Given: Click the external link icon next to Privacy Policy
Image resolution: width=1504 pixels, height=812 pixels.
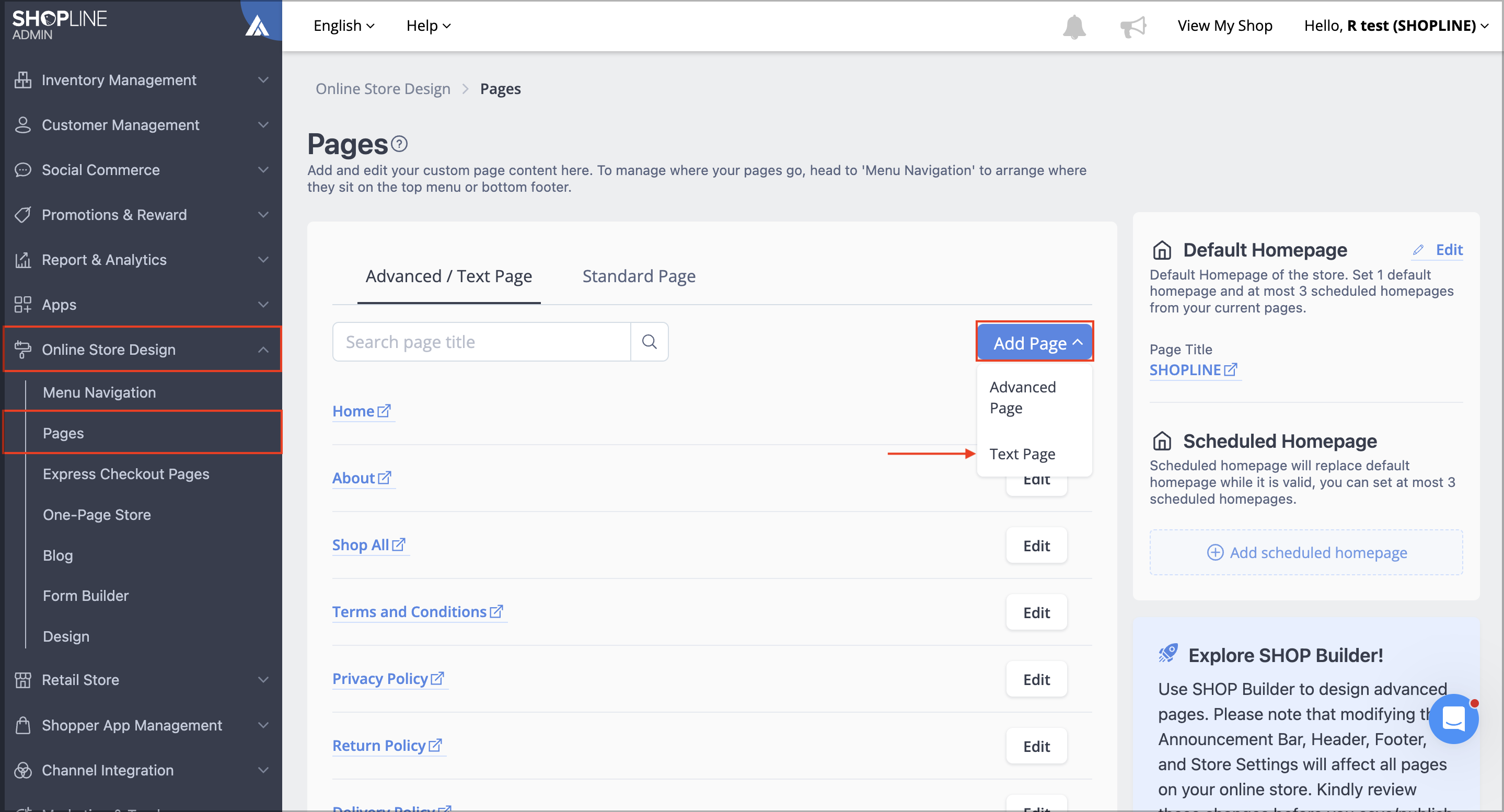Looking at the screenshot, I should (437, 678).
